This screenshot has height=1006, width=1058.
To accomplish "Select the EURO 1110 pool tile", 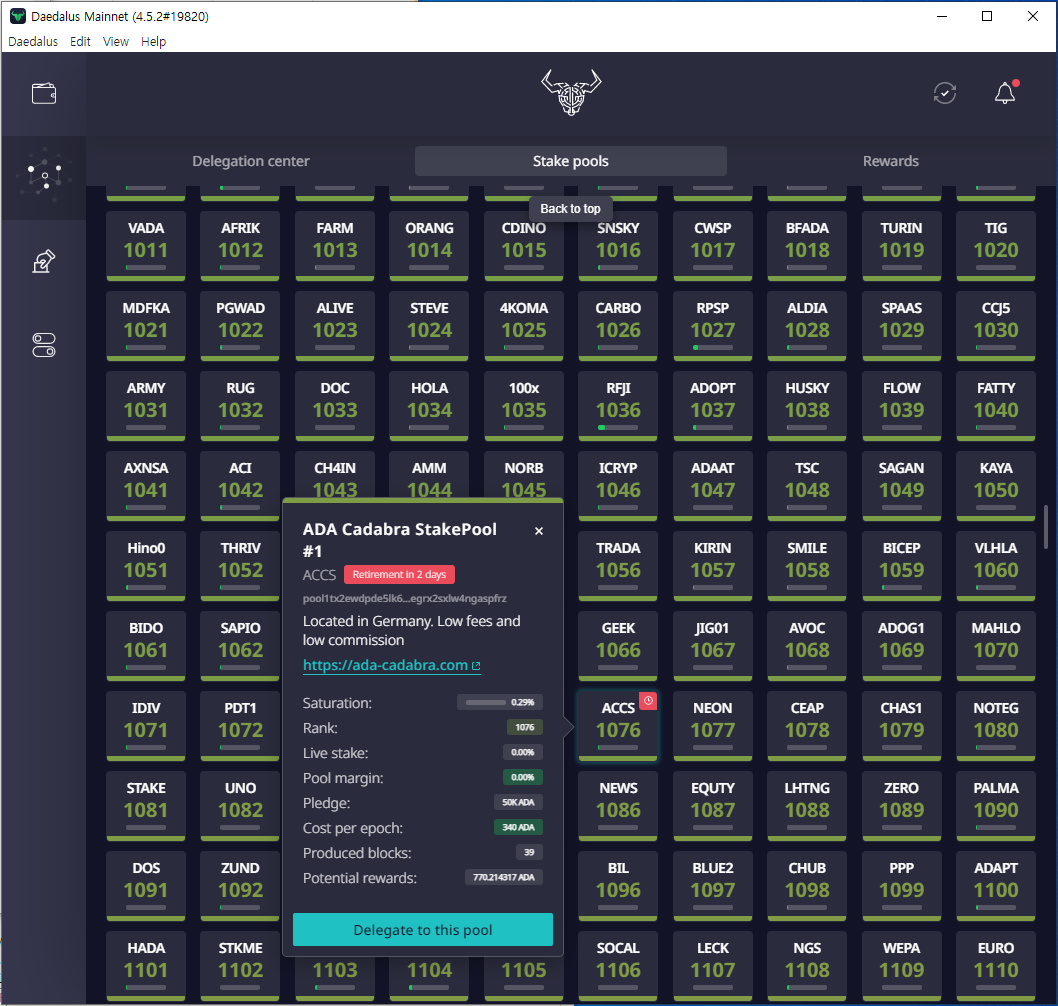I will 996,966.
